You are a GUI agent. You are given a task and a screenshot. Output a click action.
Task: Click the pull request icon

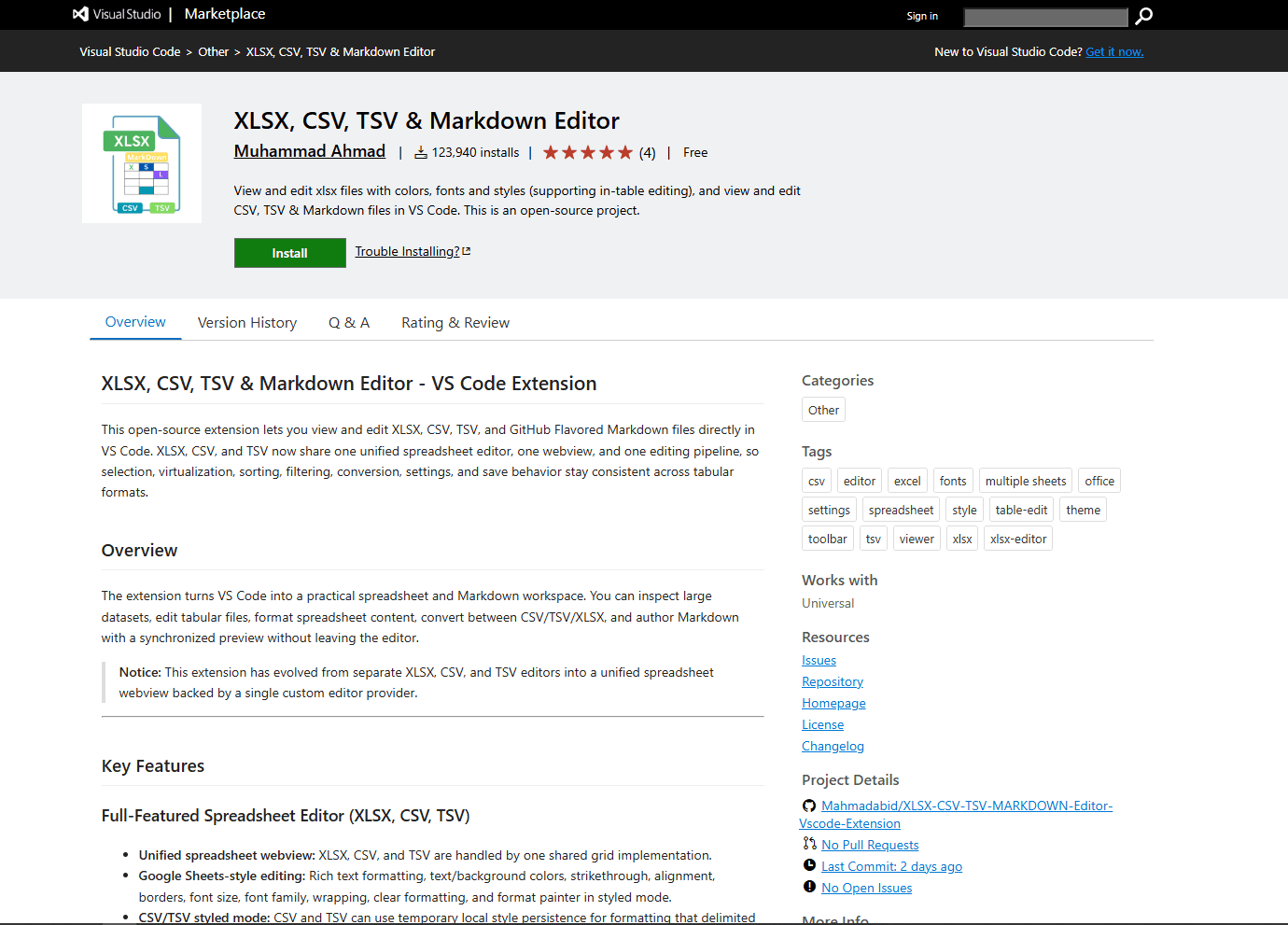809,844
